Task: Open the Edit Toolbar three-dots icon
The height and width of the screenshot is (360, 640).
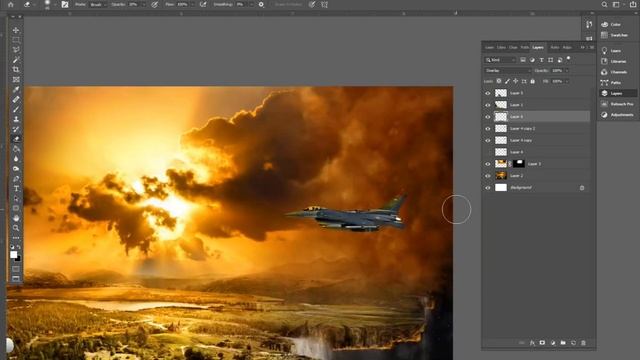Action: 16,238
